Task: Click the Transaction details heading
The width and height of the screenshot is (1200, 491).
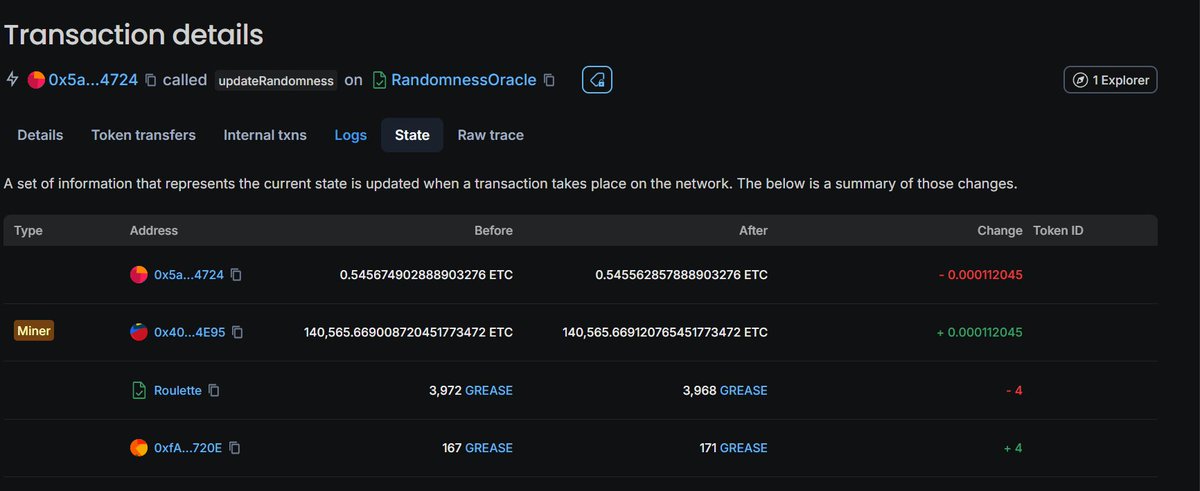Action: (x=134, y=35)
